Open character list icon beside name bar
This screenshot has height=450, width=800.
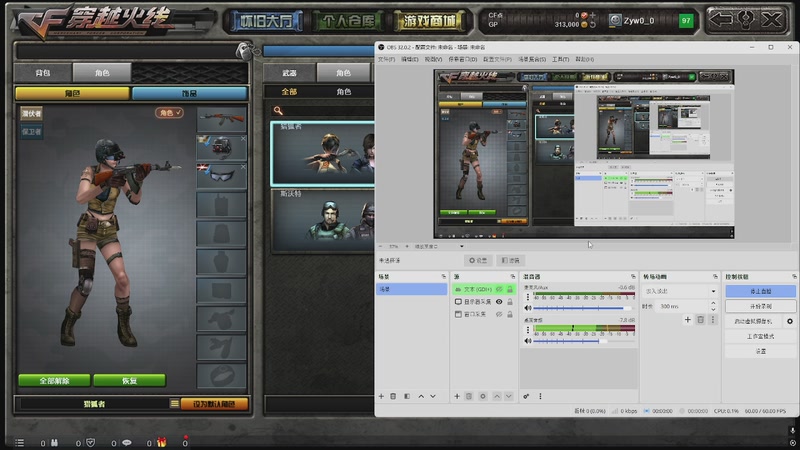pyautogui.click(x=174, y=404)
